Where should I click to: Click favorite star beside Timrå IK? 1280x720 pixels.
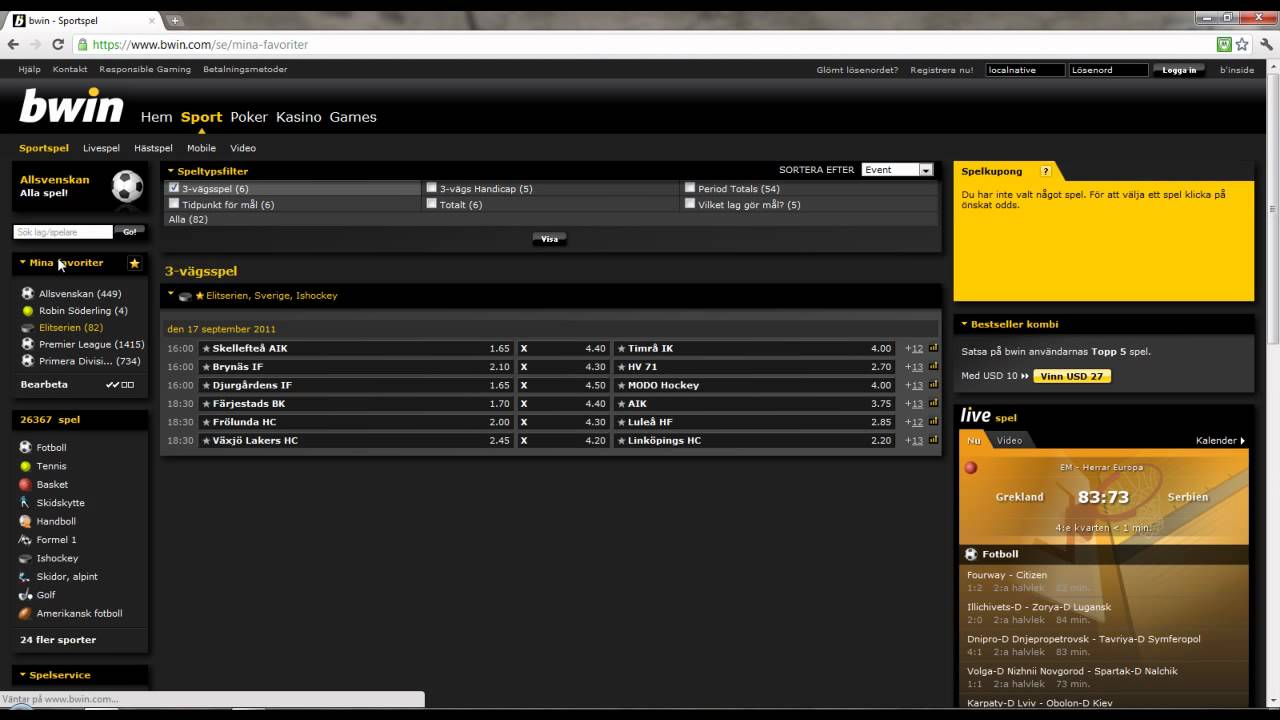(x=621, y=348)
